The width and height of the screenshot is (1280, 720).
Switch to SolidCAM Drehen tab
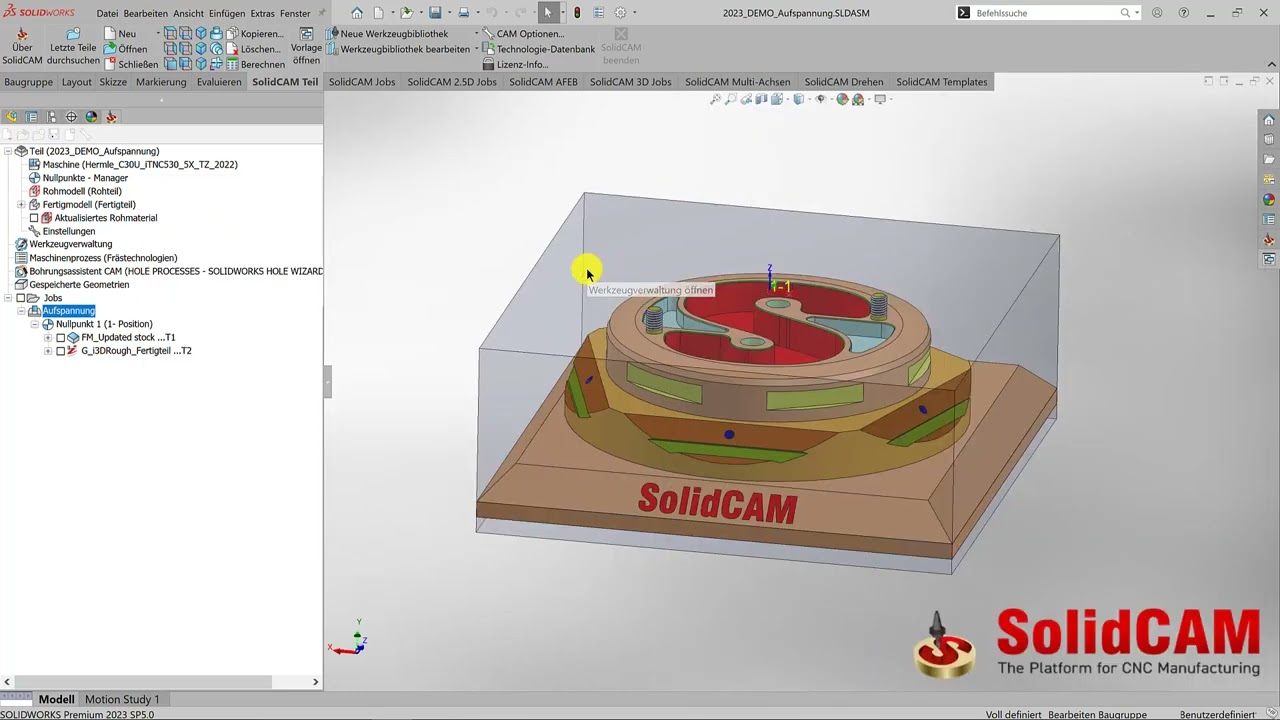[x=844, y=82]
